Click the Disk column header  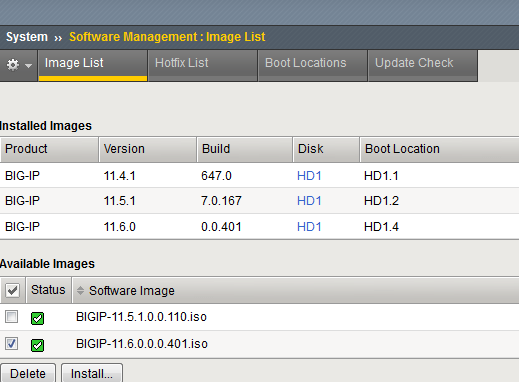(326, 149)
